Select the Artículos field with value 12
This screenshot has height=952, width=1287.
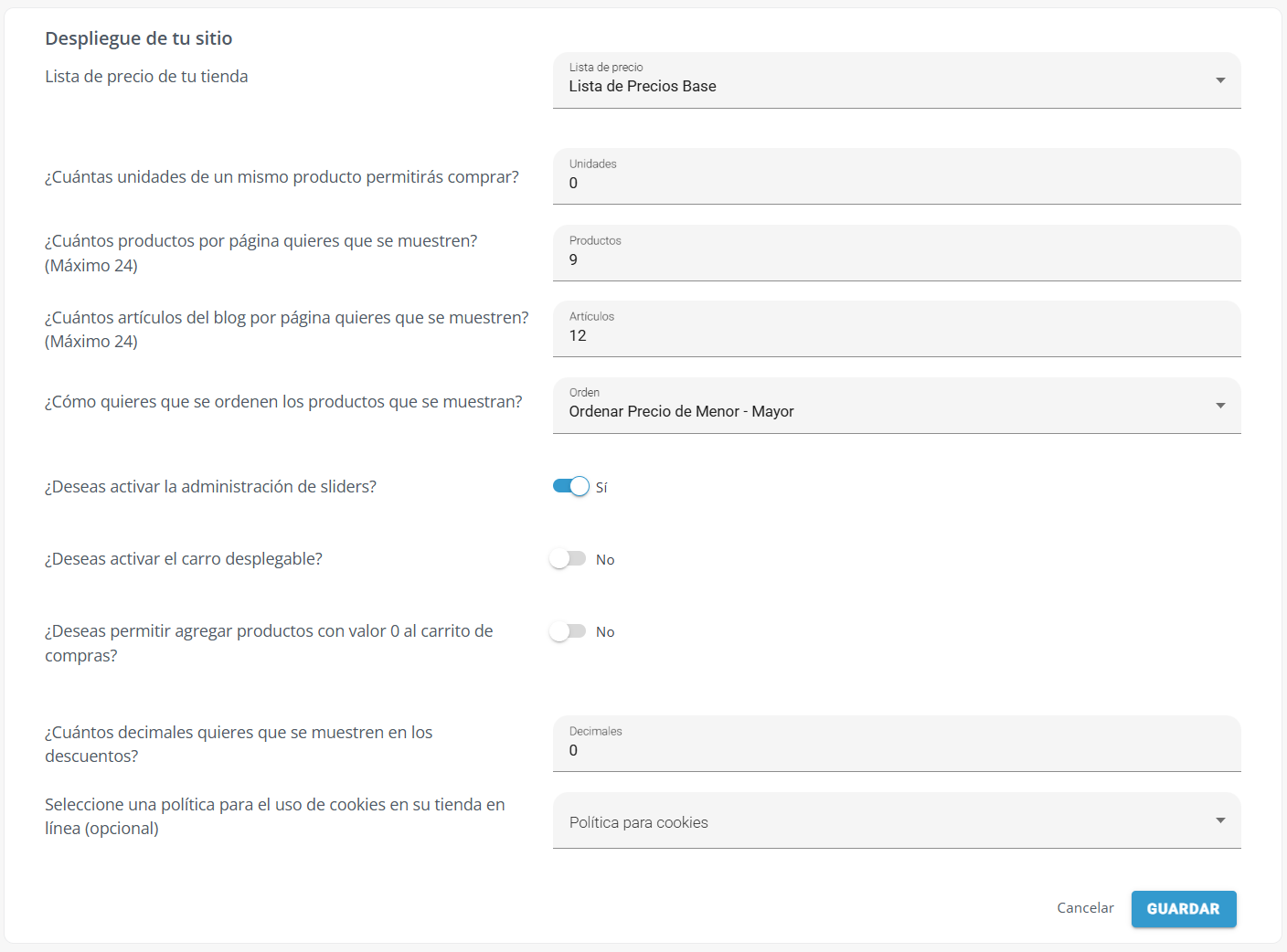(896, 335)
